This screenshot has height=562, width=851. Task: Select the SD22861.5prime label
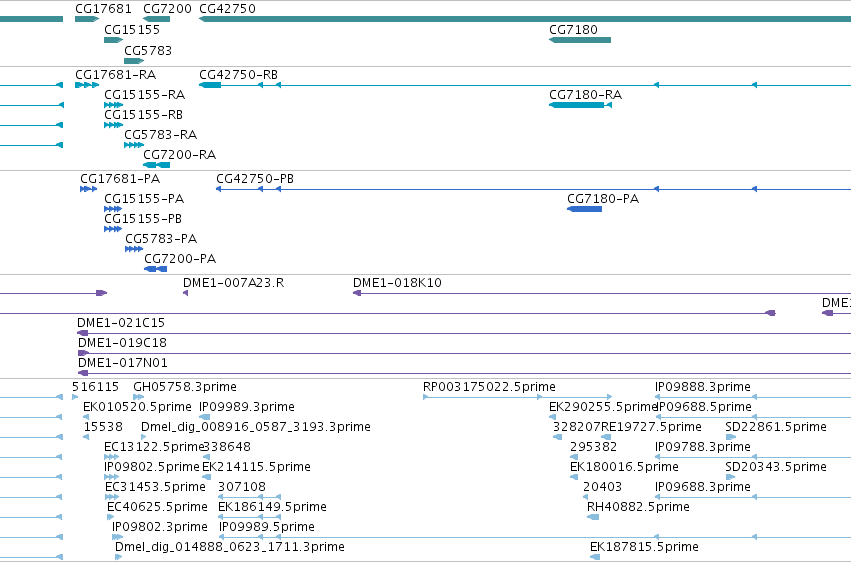(776, 427)
